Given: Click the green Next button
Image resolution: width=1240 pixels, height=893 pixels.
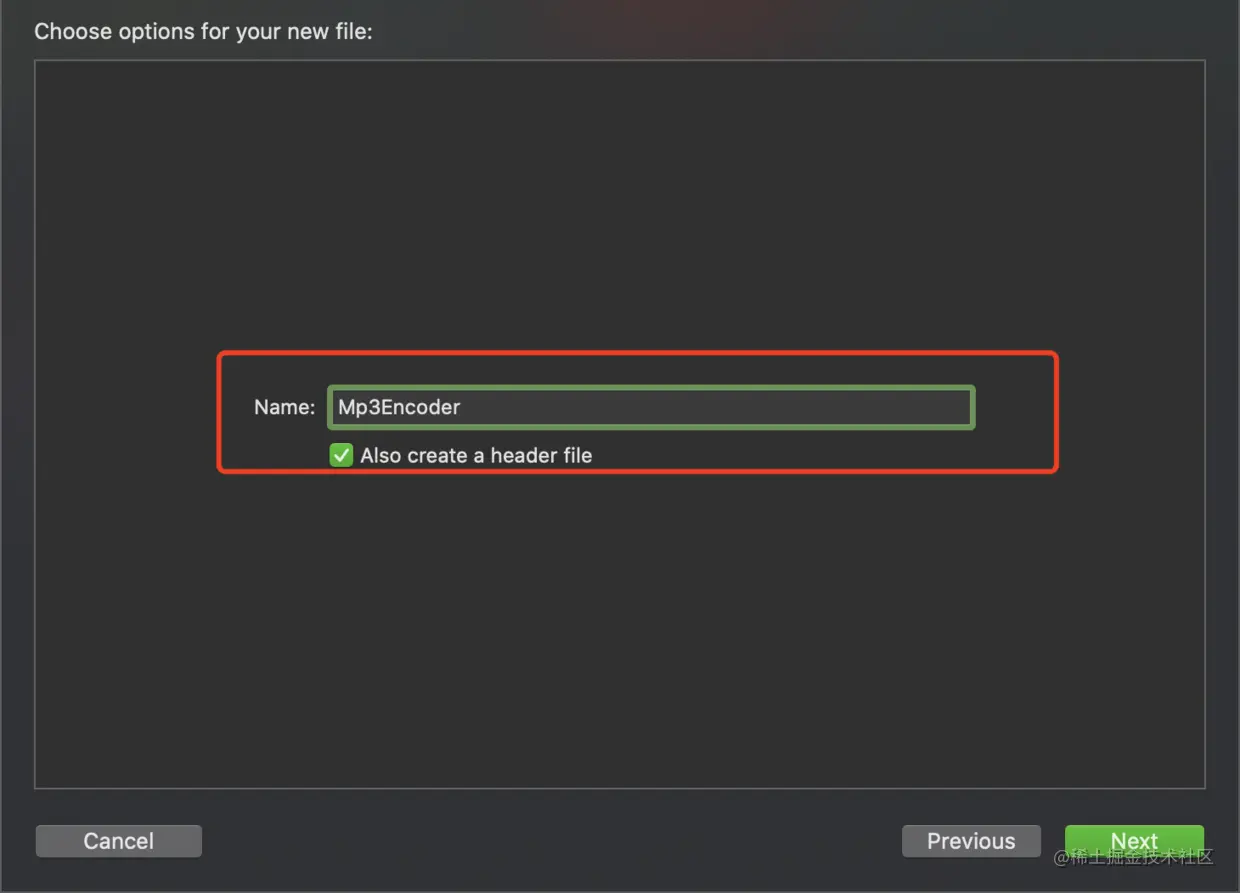Looking at the screenshot, I should coord(1134,841).
